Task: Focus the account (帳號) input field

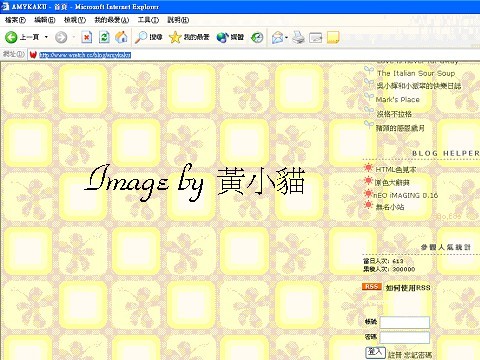Action: coord(405,322)
